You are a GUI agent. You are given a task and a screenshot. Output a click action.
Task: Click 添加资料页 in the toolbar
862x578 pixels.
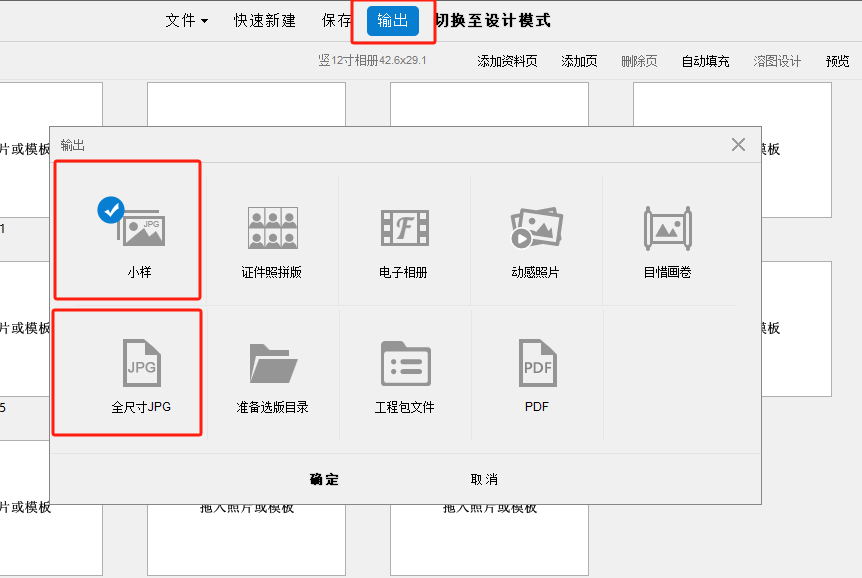[507, 61]
